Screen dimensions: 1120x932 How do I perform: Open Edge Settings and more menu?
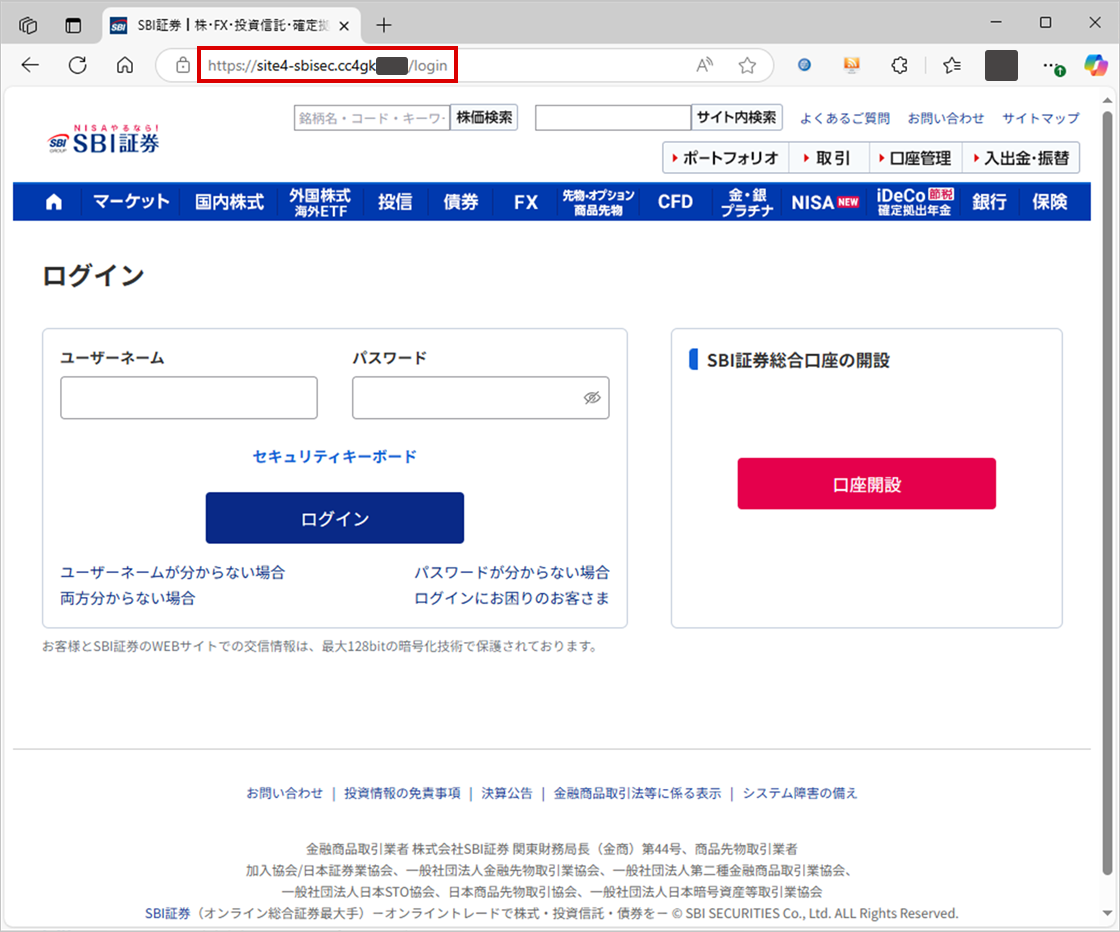pos(1052,66)
